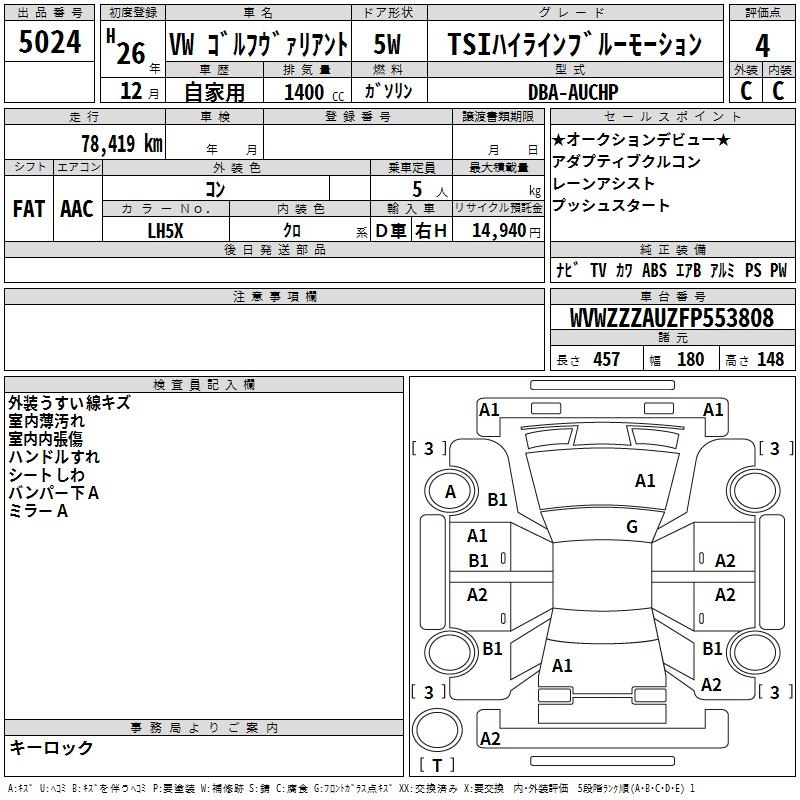Click the seating capacity 5 人
The width and height of the screenshot is (800, 800).
tap(430, 190)
